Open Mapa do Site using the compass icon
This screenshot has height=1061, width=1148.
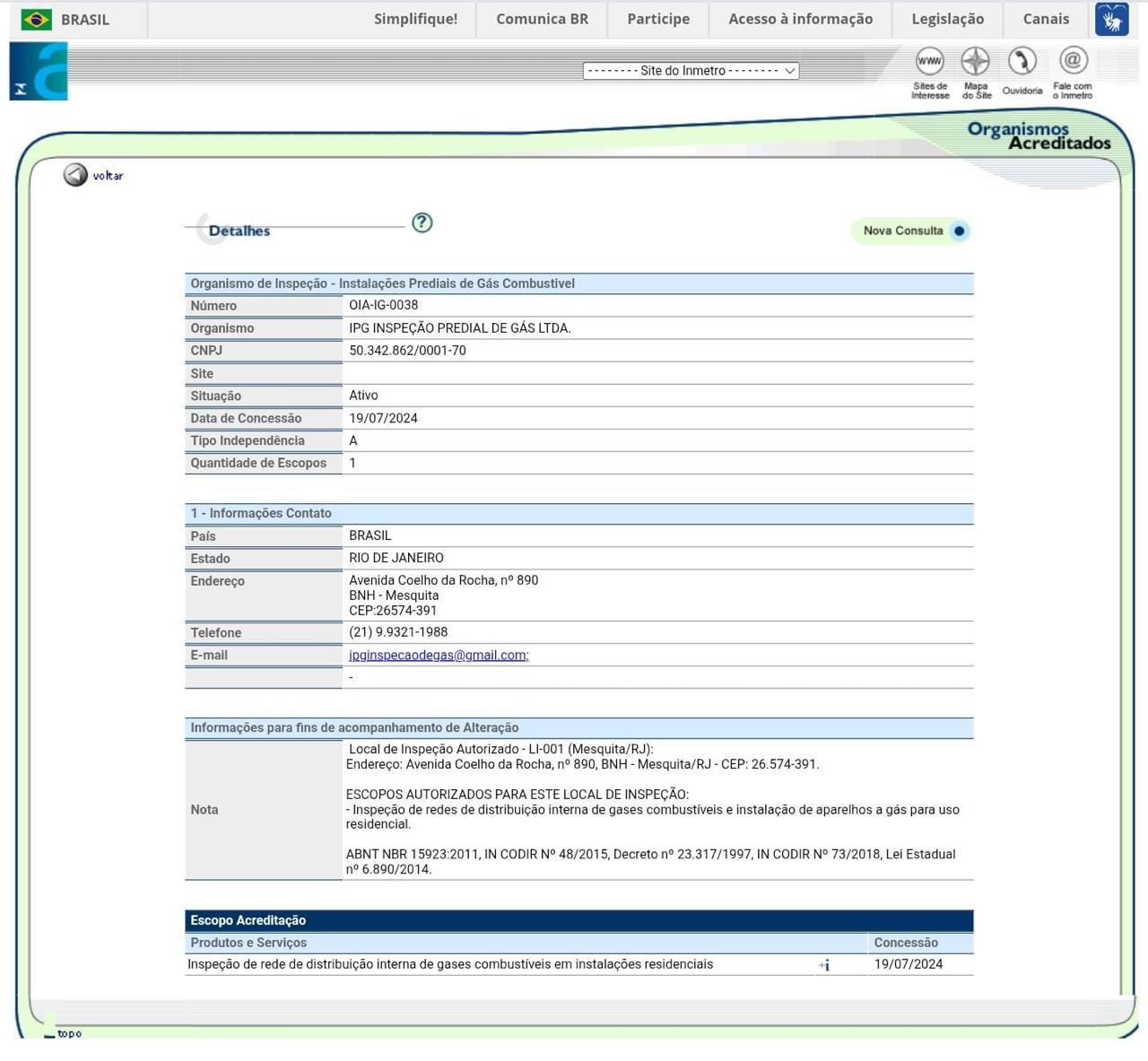click(x=976, y=63)
